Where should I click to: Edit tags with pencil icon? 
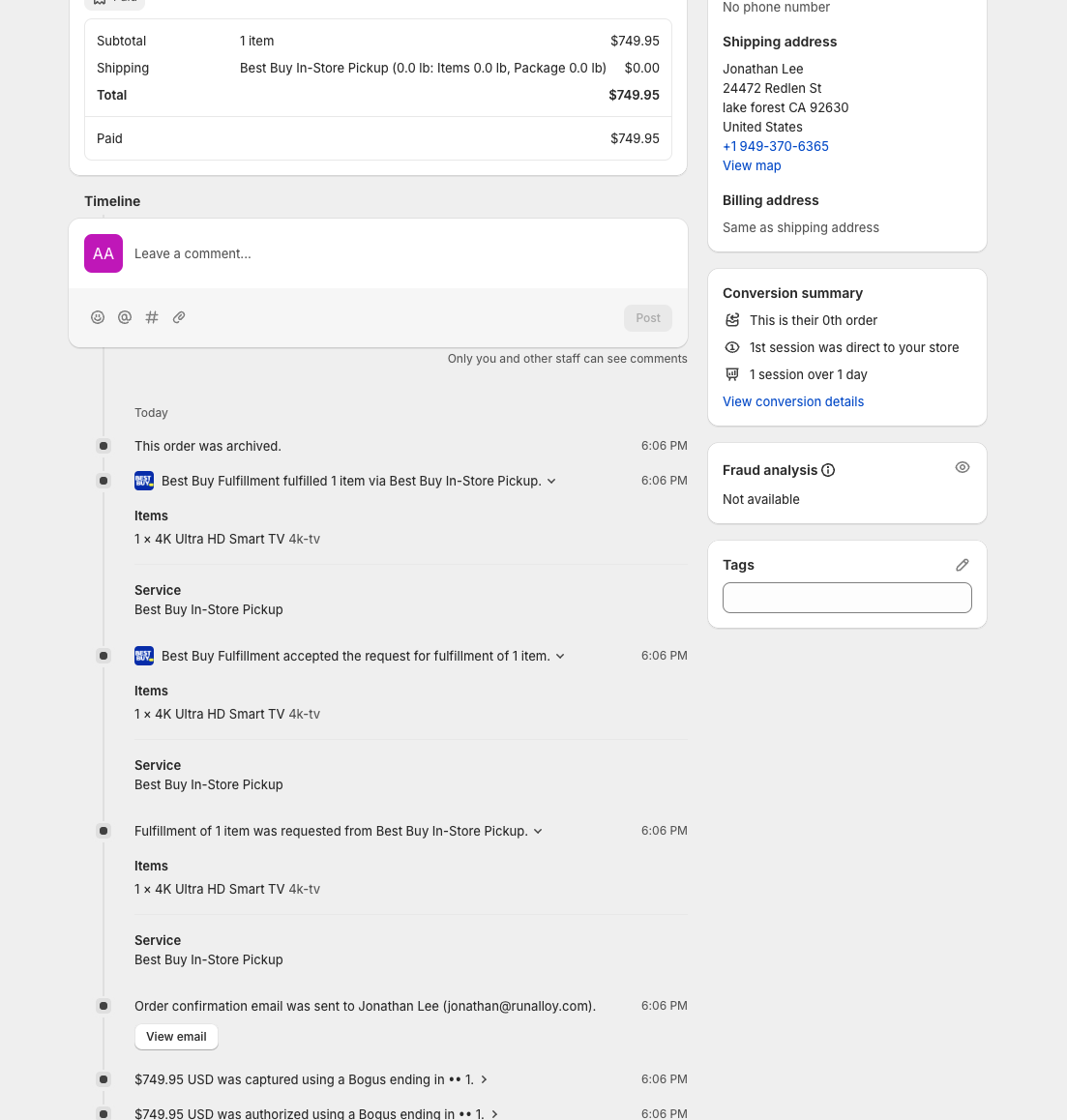click(962, 565)
